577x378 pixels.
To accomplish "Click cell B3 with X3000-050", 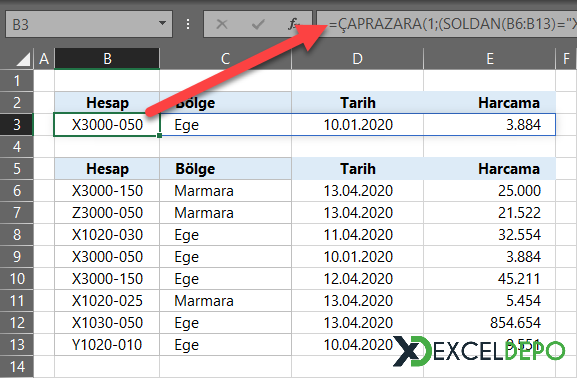I will 107,125.
